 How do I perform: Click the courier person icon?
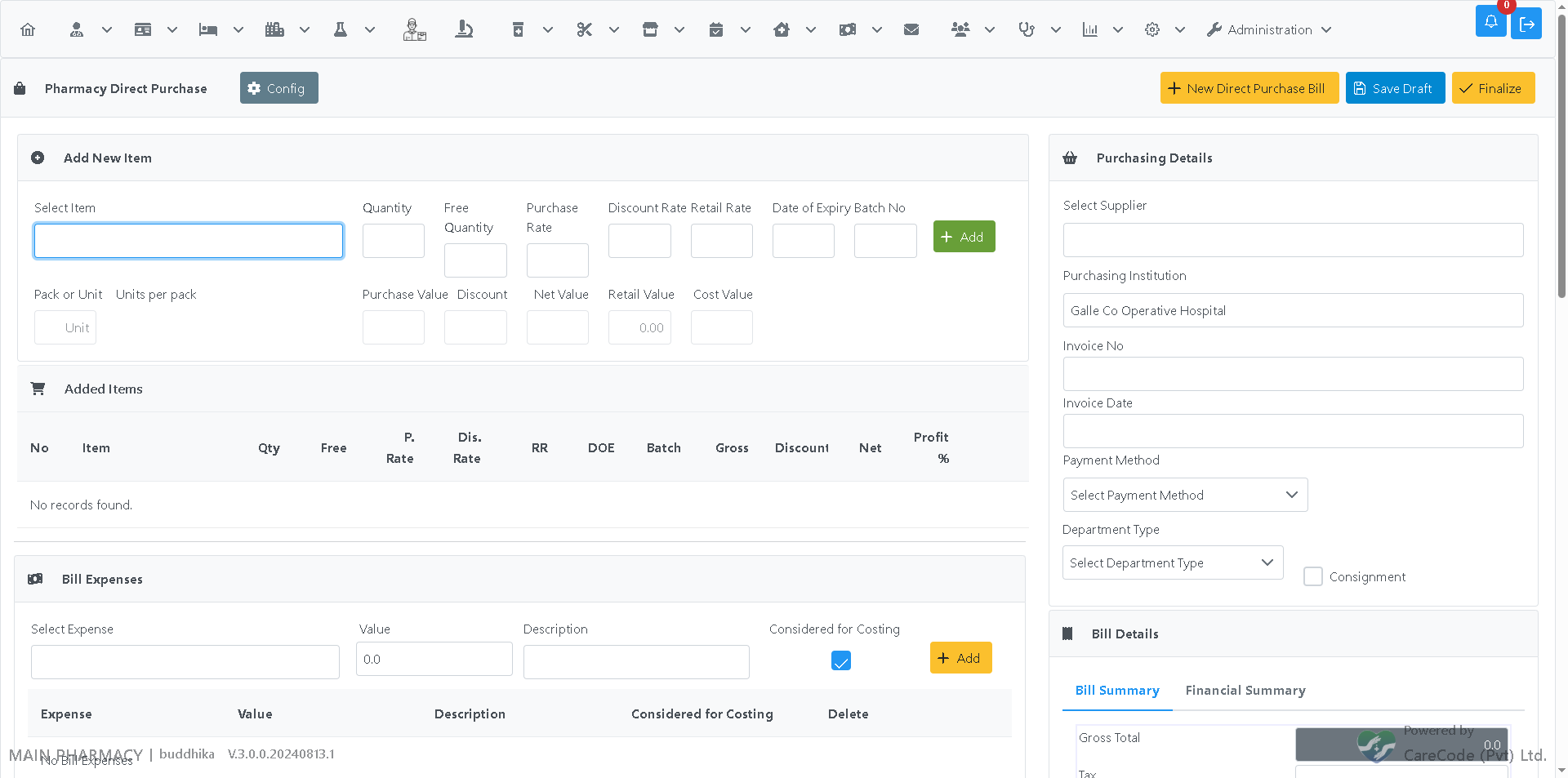point(414,29)
